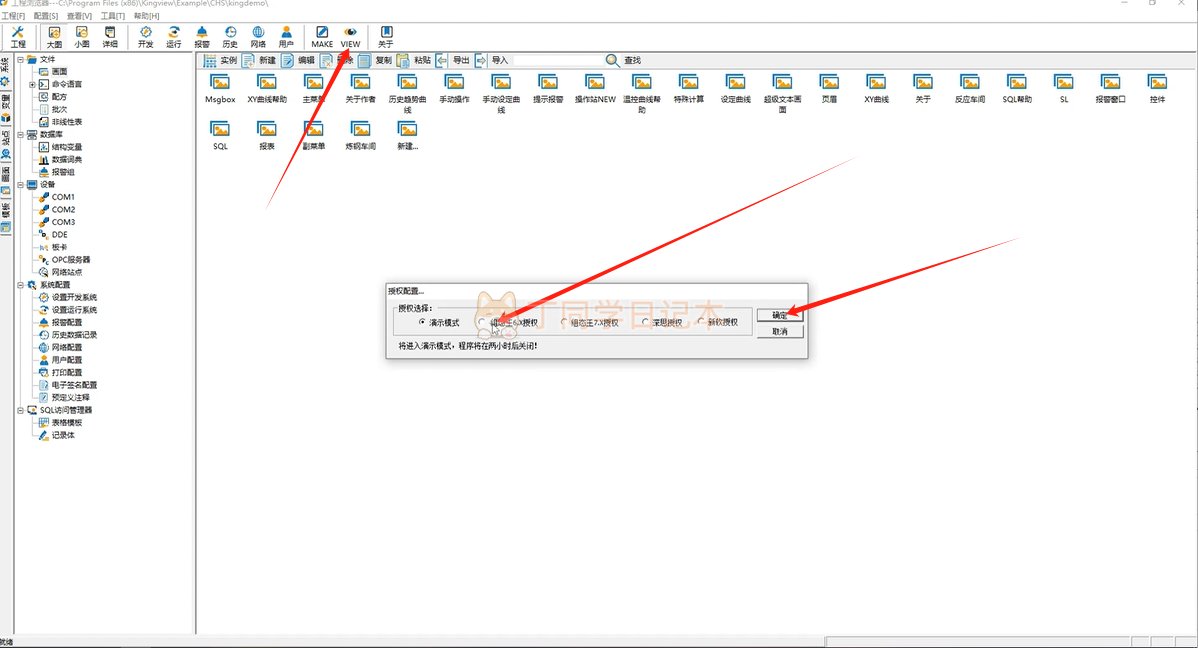1198x648 pixels.
Task: Choose the 组态王7.X授权 radio option
Action: click(x=564, y=322)
